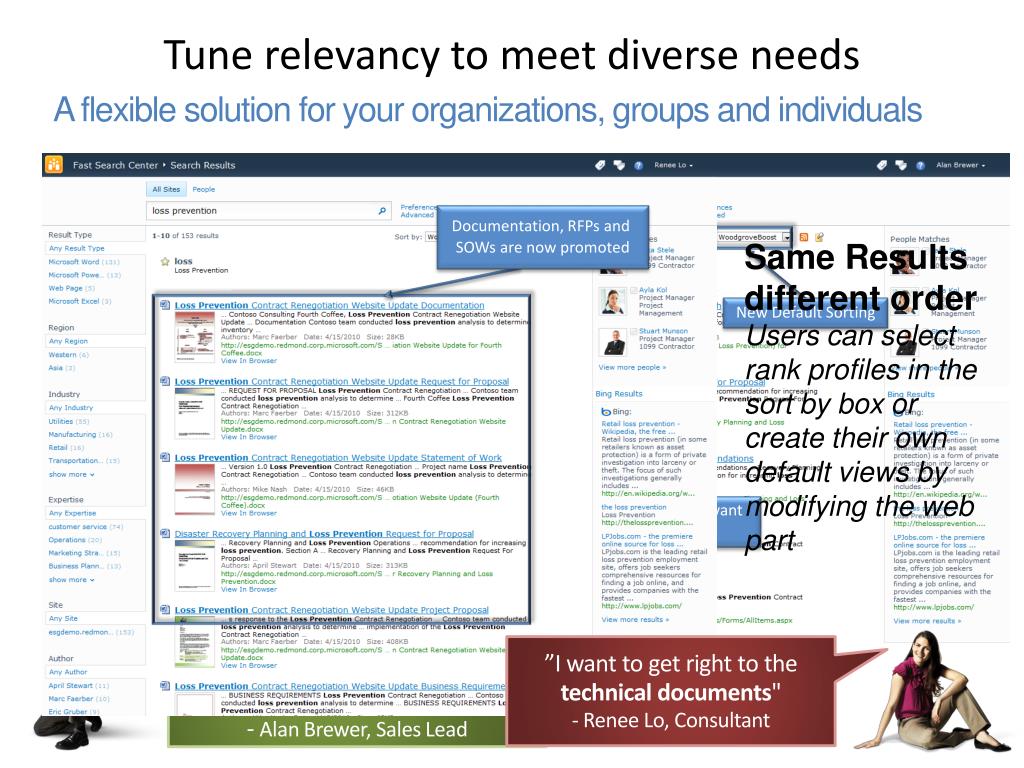The width and height of the screenshot is (1024, 768).
Task: Click the orange RSS feed icon
Action: 804,237
